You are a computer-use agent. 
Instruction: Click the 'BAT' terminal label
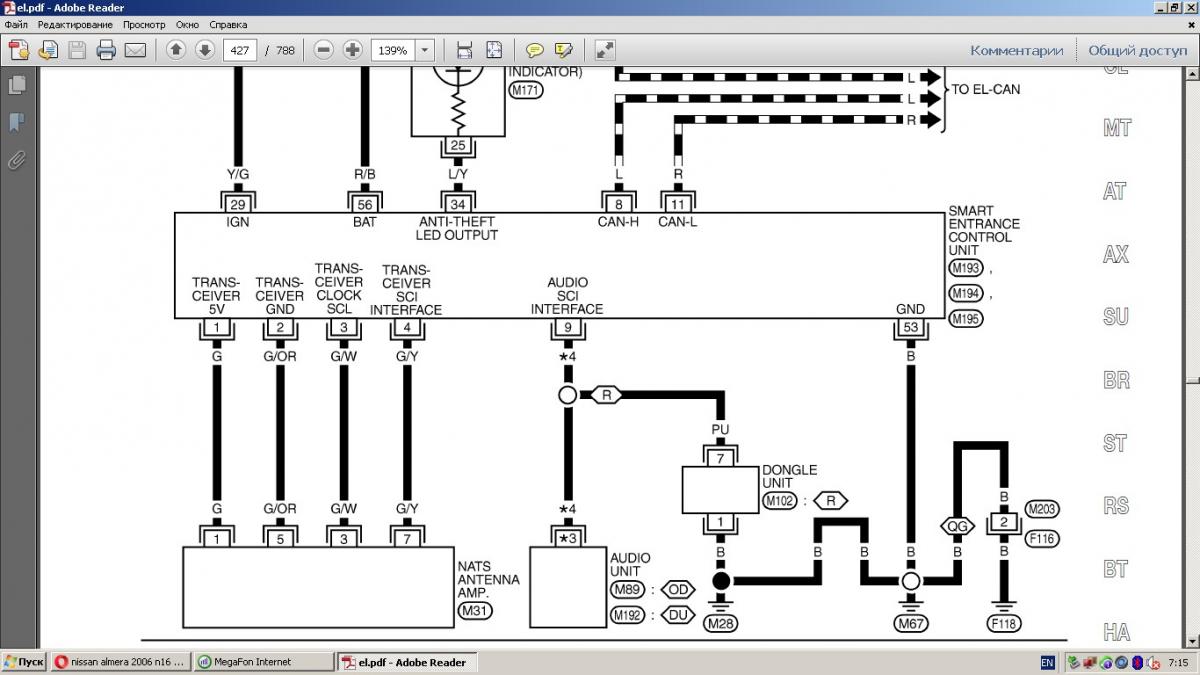(364, 222)
